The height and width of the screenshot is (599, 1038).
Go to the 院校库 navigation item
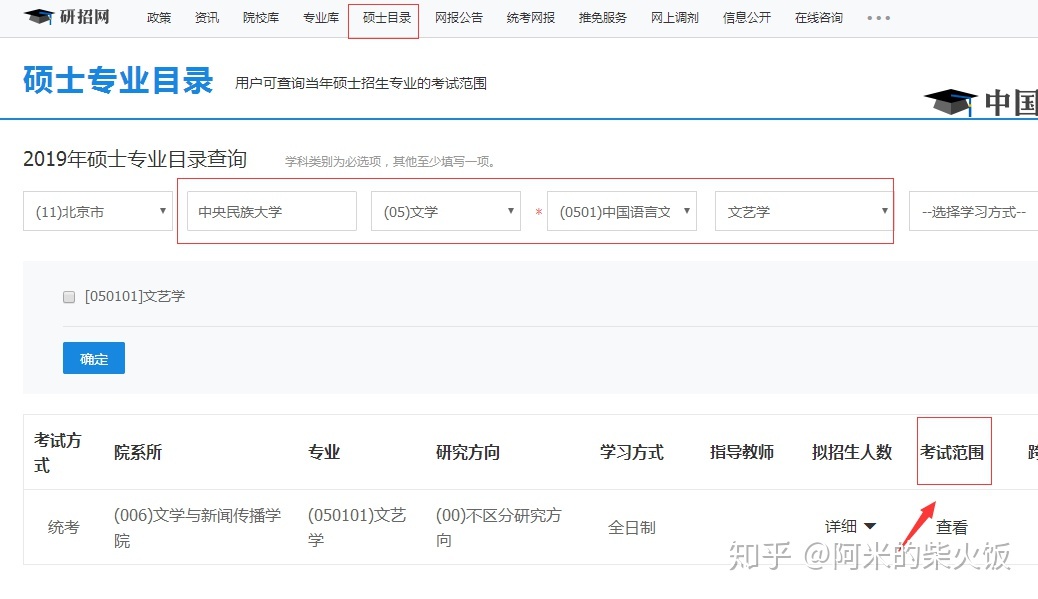point(263,18)
